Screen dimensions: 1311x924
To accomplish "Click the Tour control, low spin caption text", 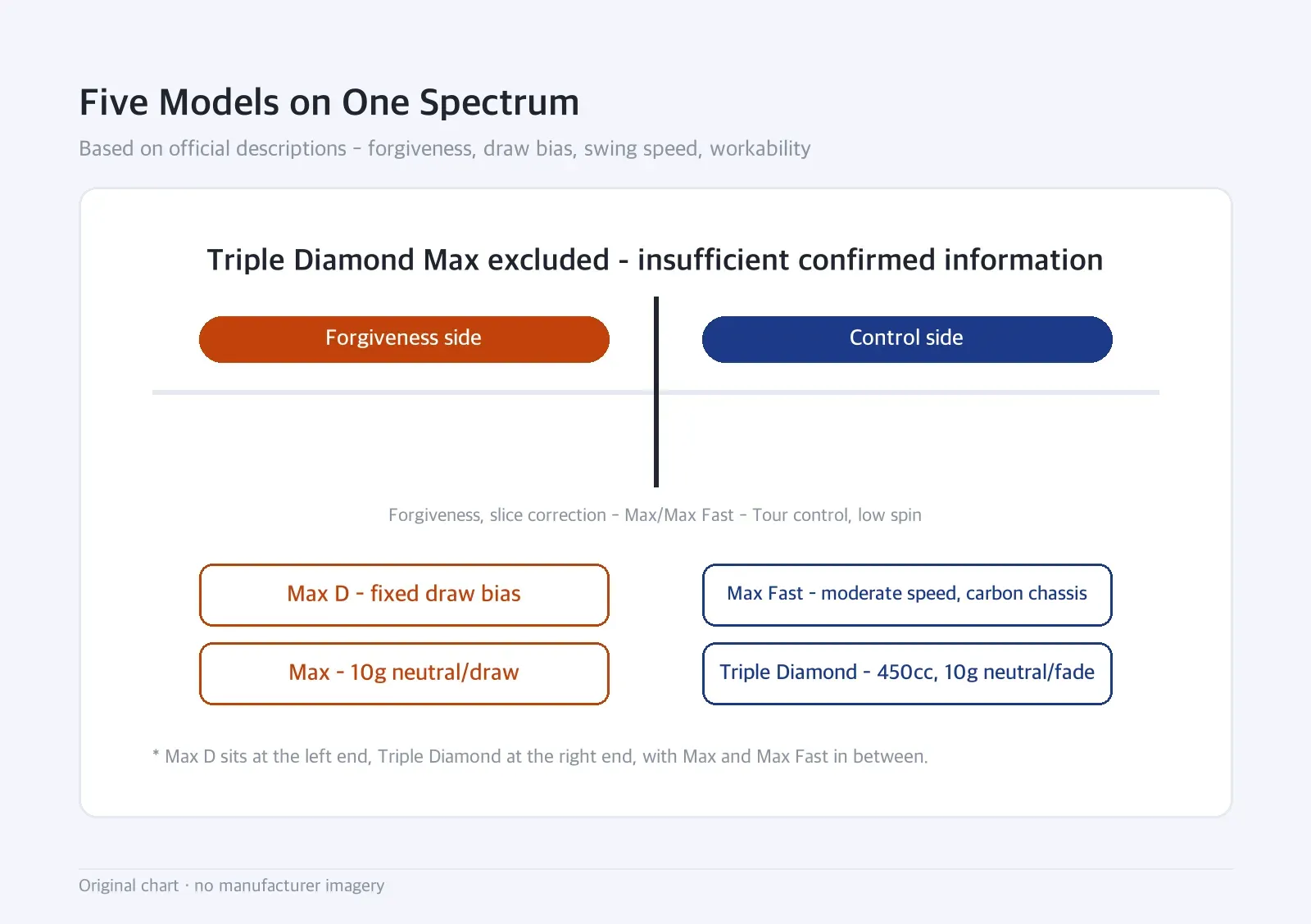I will [x=837, y=515].
